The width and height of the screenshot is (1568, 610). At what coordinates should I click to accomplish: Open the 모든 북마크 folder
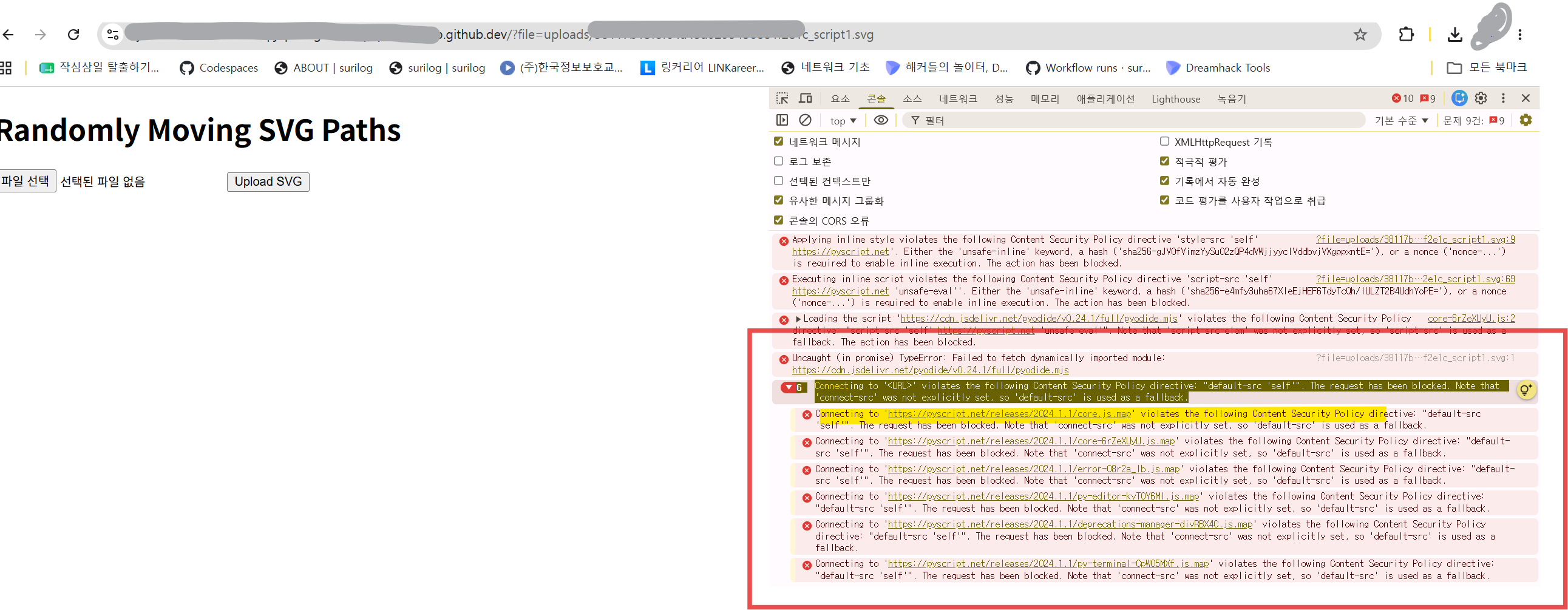pyautogui.click(x=1487, y=67)
